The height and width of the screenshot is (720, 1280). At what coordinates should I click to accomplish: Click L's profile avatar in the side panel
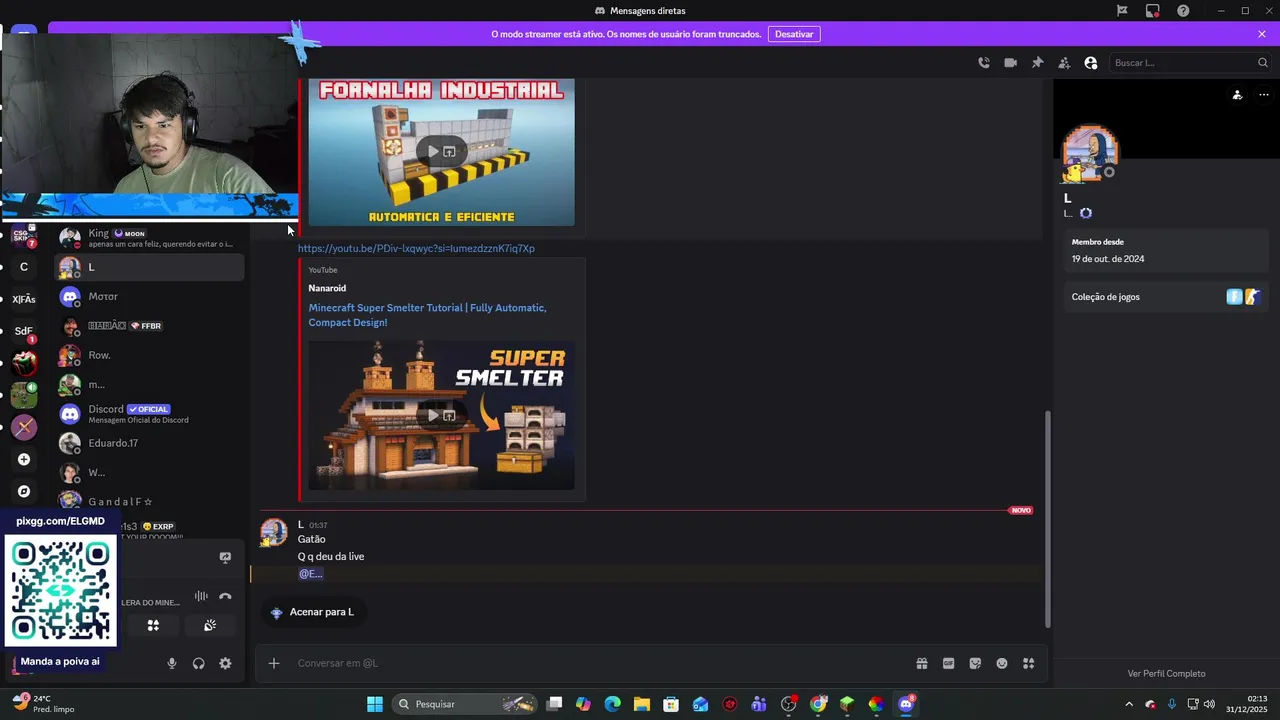[1090, 154]
